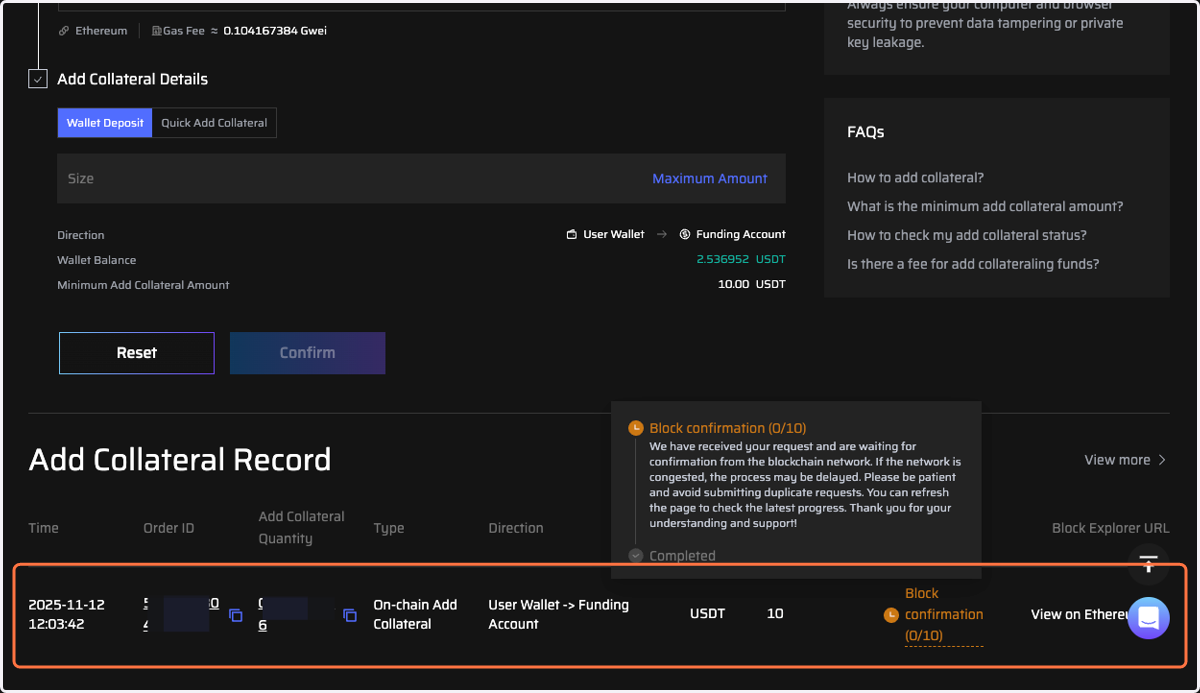The height and width of the screenshot is (693, 1200).
Task: Click the On-chain Add Collateral type cell
Action: click(x=415, y=614)
